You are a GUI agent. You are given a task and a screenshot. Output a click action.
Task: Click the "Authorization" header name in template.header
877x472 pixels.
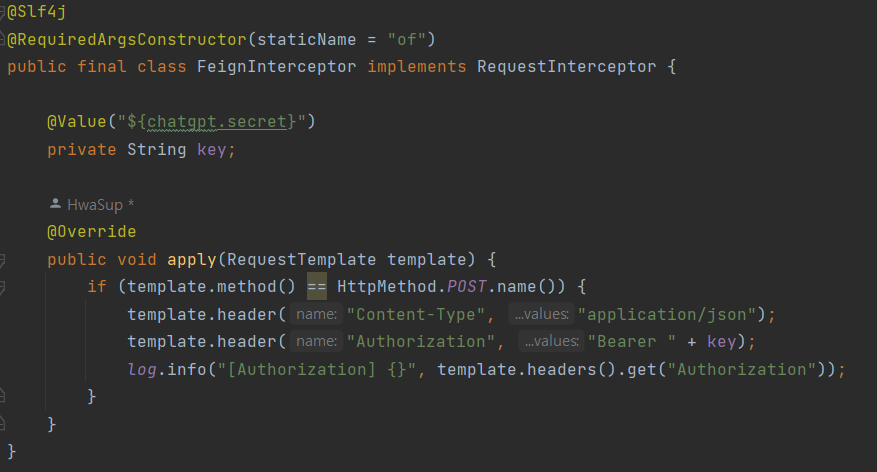pyautogui.click(x=421, y=341)
